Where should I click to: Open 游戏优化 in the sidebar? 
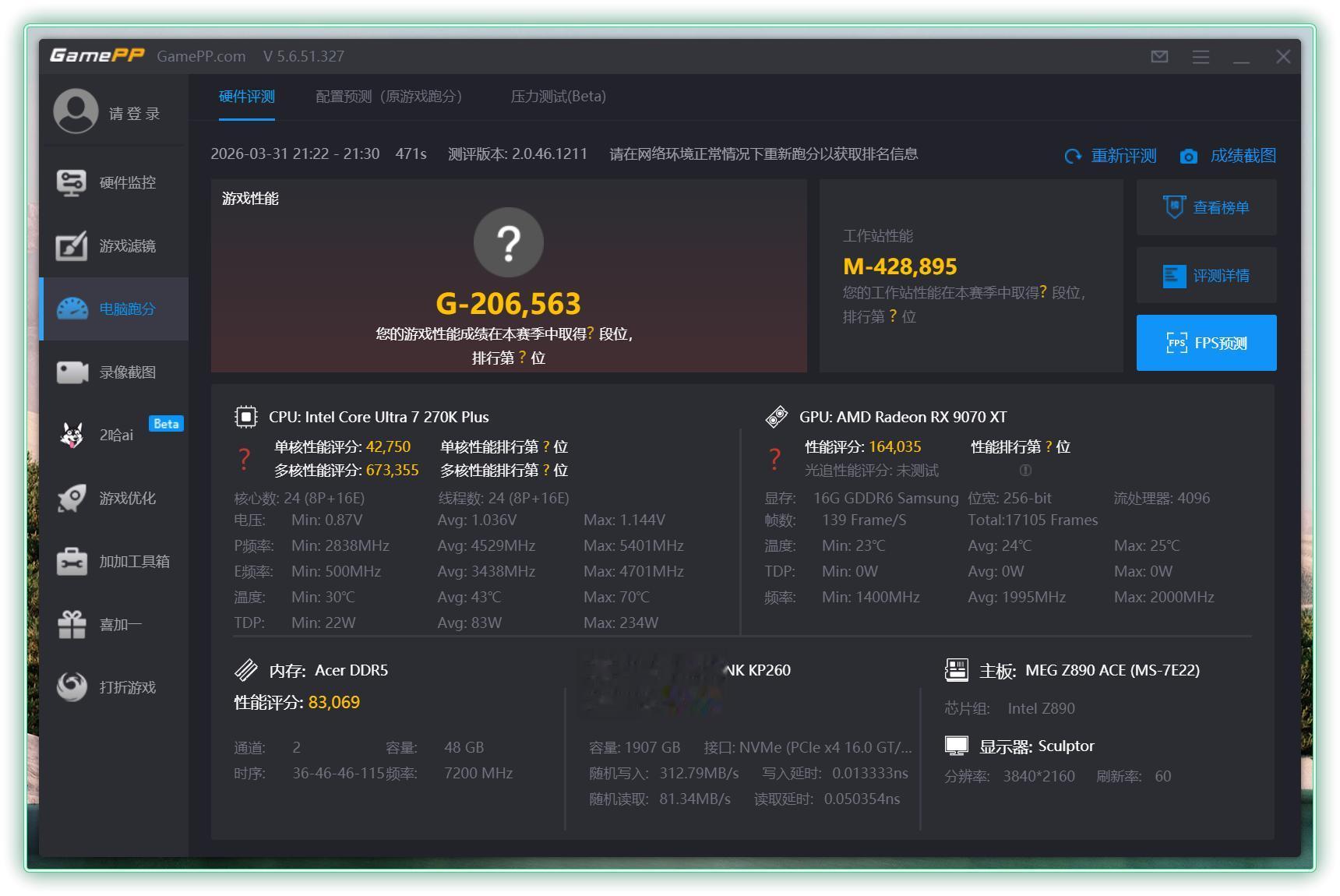point(114,499)
